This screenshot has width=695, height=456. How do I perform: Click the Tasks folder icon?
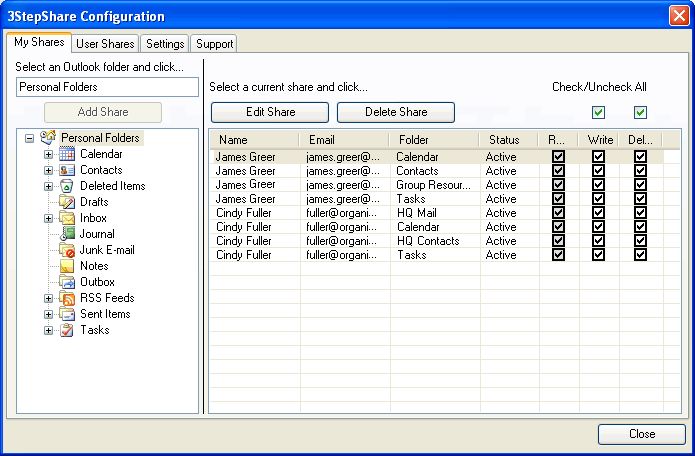[67, 330]
